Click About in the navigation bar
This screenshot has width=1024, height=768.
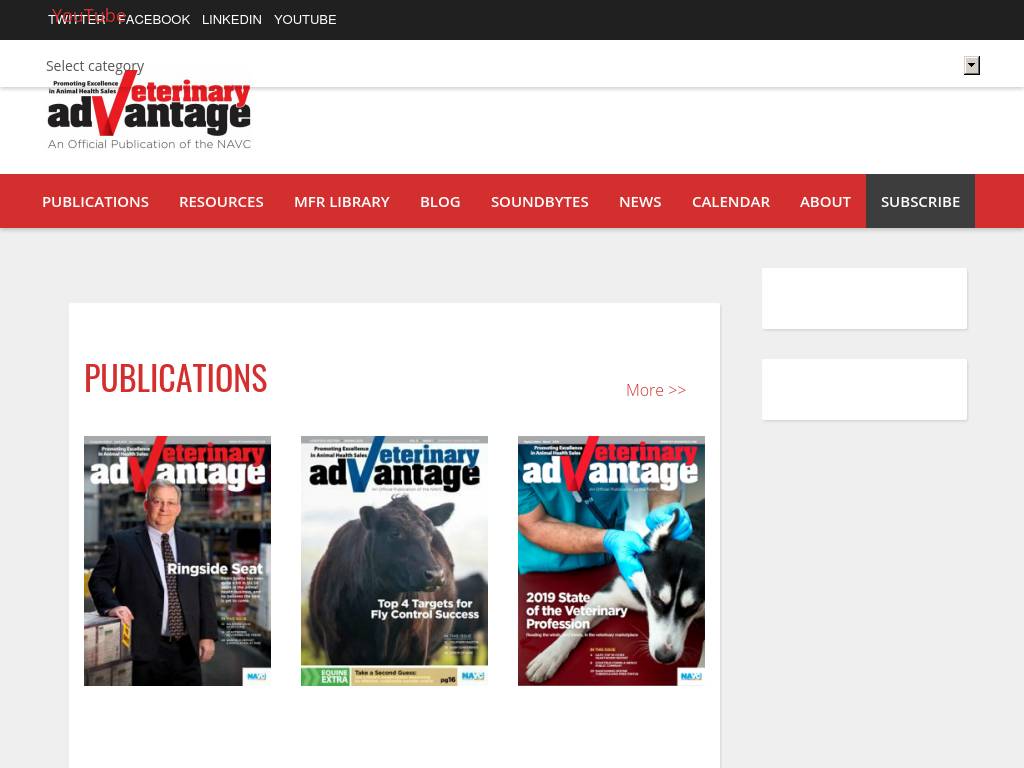point(825,201)
